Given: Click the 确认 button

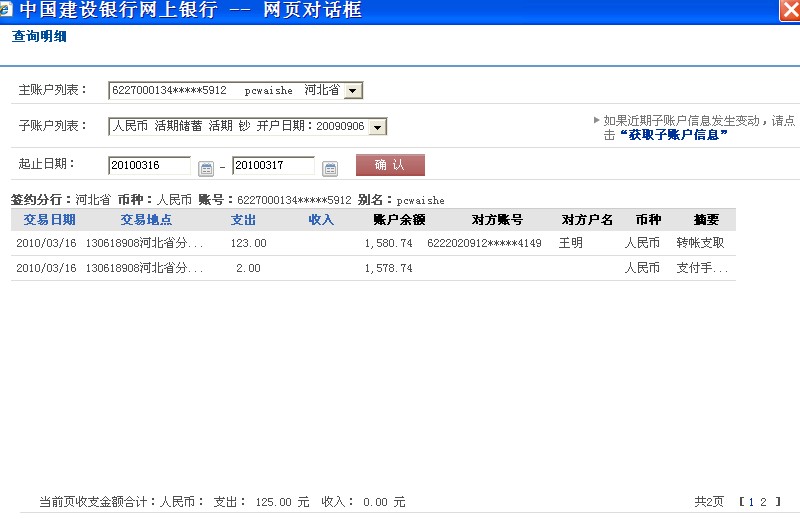Looking at the screenshot, I should (390, 165).
